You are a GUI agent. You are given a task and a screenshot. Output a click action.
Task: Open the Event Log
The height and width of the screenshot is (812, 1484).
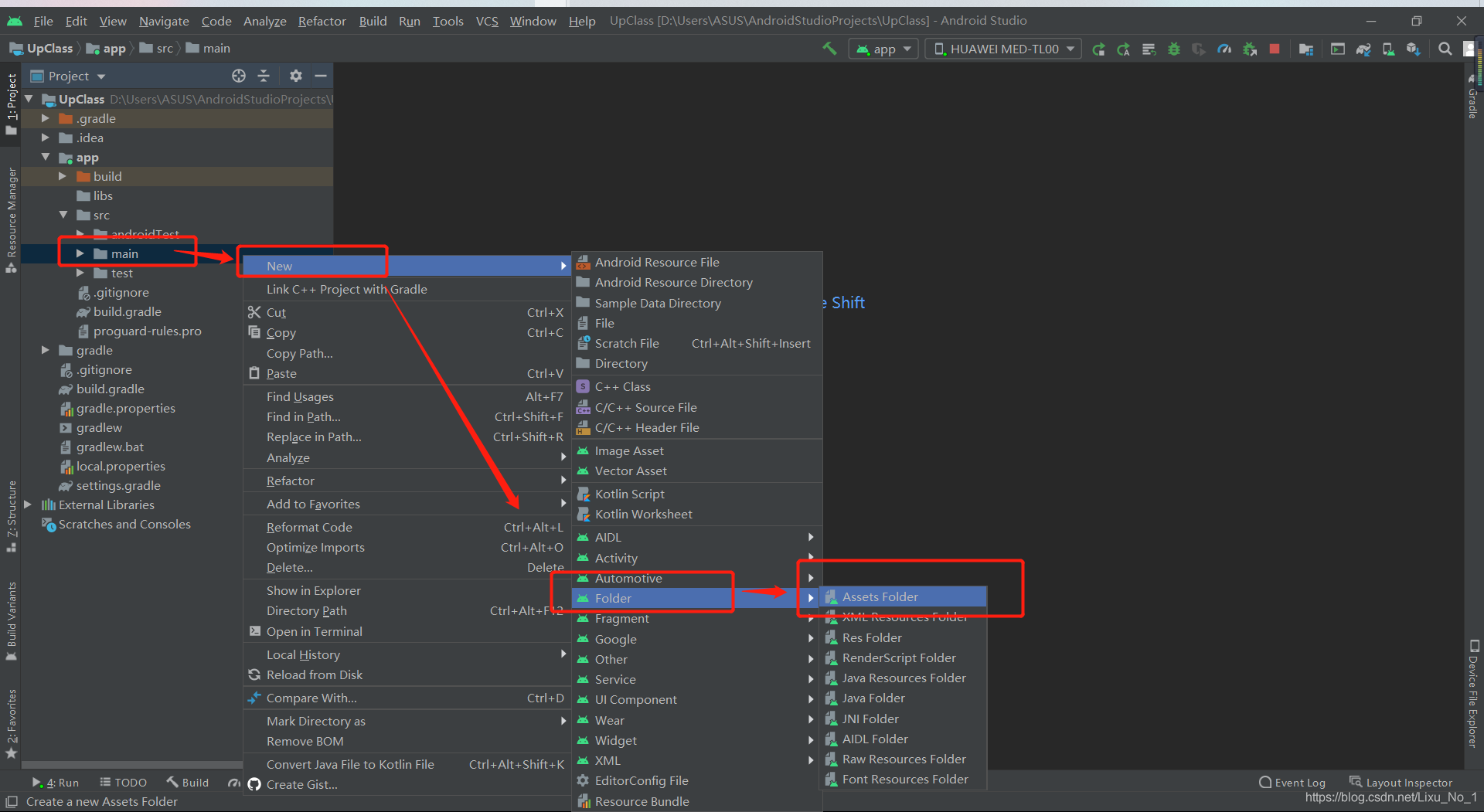tap(1292, 783)
